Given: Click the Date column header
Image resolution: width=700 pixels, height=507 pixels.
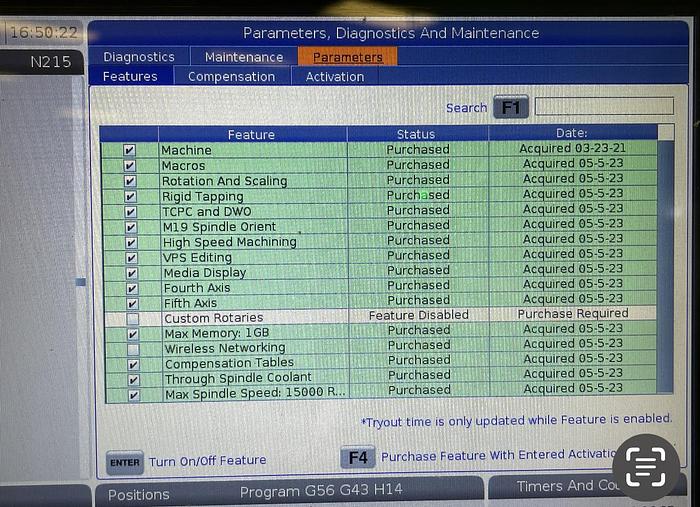Looking at the screenshot, I should pyautogui.click(x=572, y=133).
